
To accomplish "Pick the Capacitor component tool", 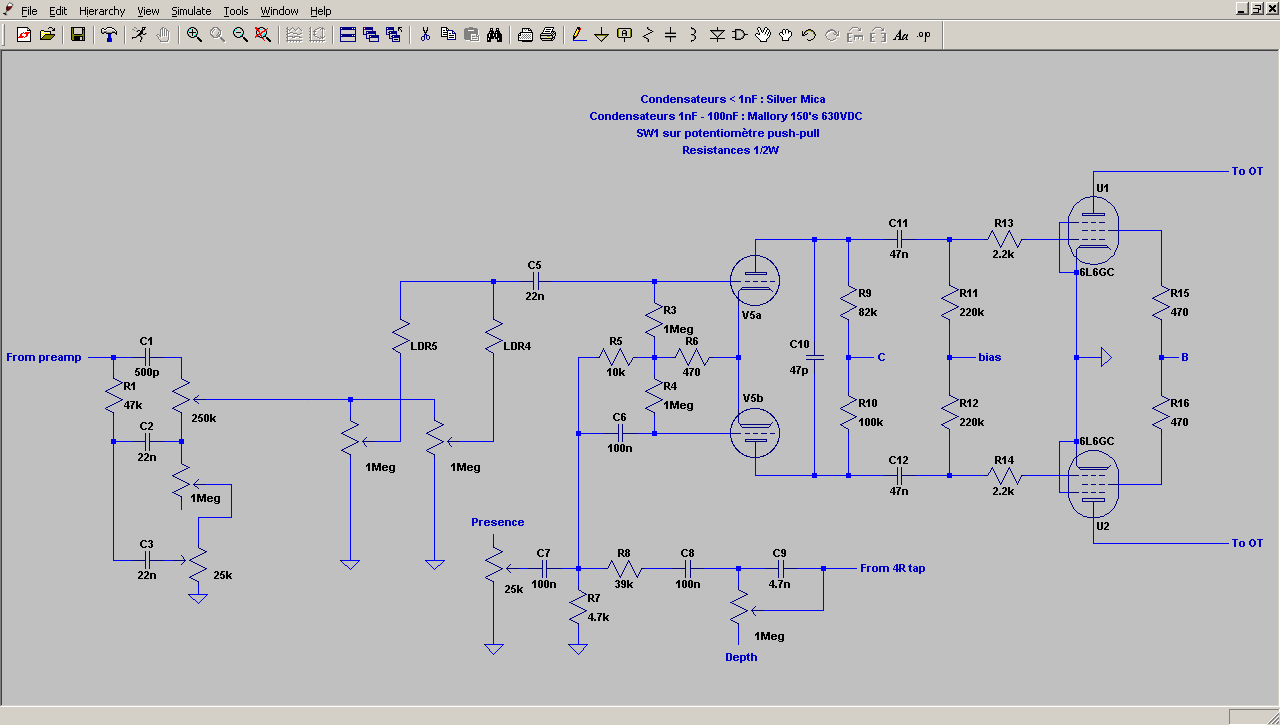I will (671, 35).
